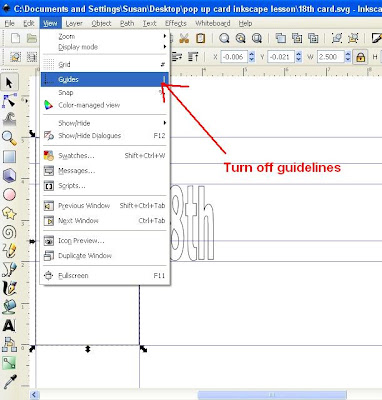Screen dimensions: 382x400
Task: Select the Connector tool
Action: coord(9,344)
